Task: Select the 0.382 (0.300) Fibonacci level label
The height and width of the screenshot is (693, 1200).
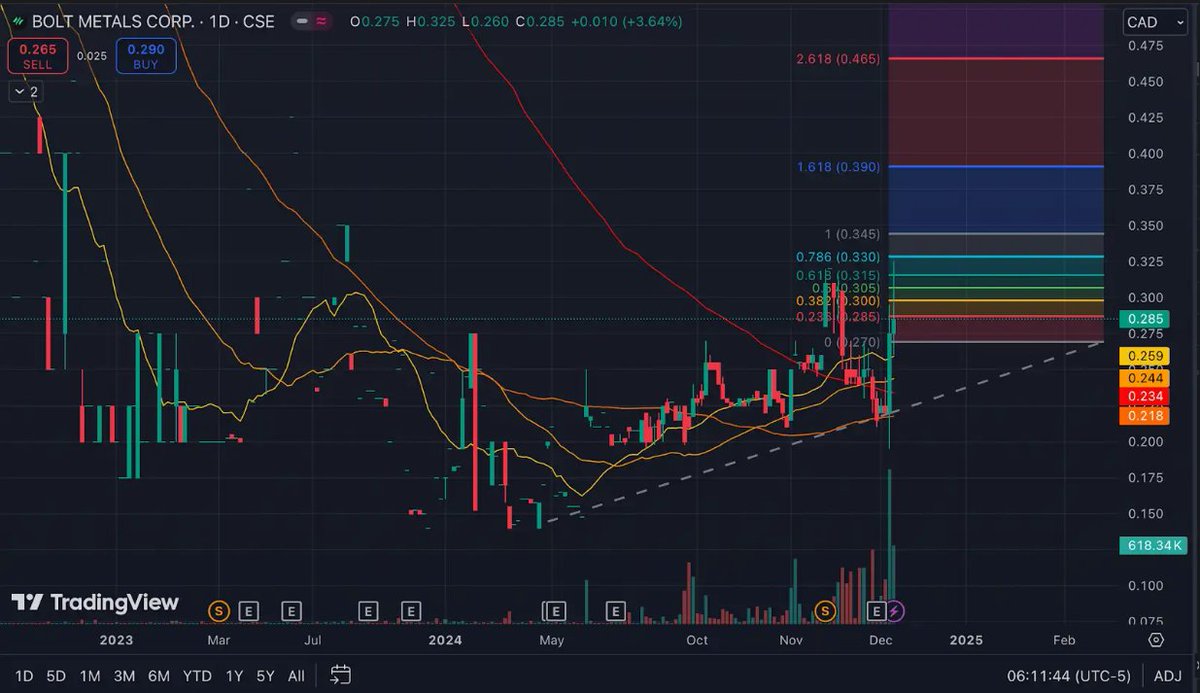Action: point(838,301)
